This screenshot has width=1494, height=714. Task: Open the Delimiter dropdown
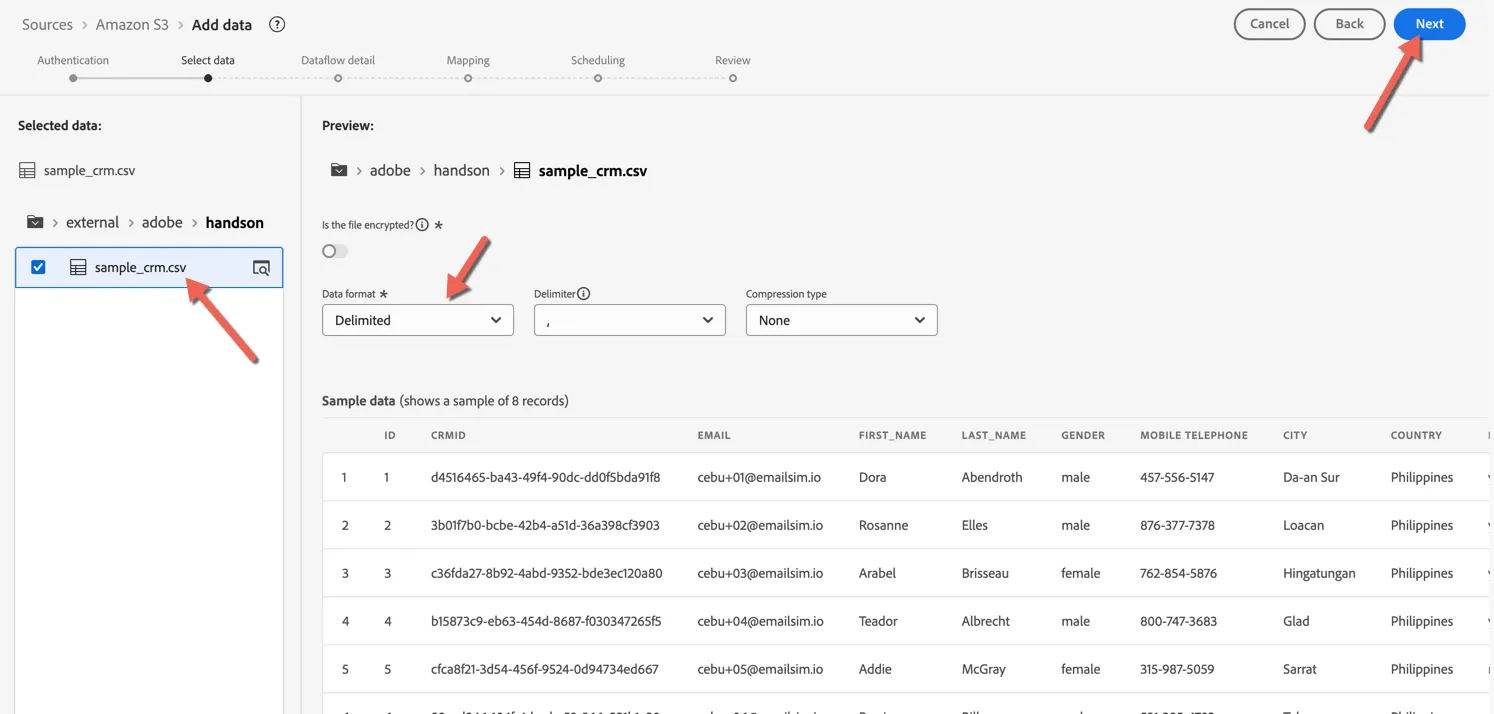630,320
